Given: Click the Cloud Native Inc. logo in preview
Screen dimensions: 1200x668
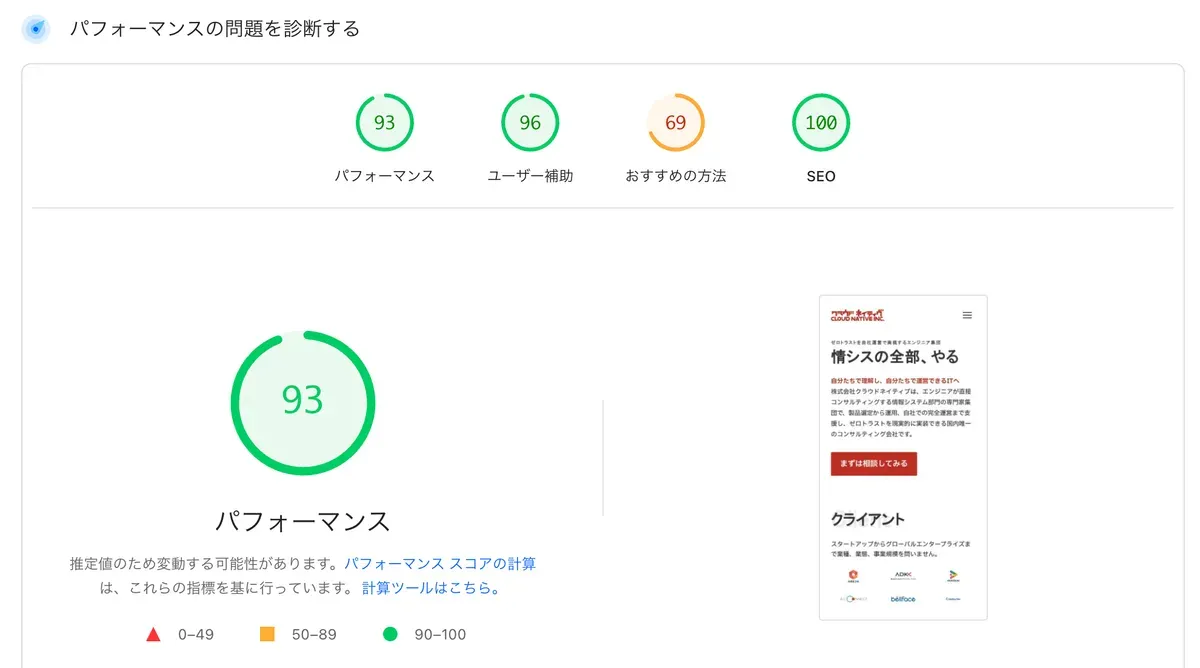Looking at the screenshot, I should pos(858,315).
